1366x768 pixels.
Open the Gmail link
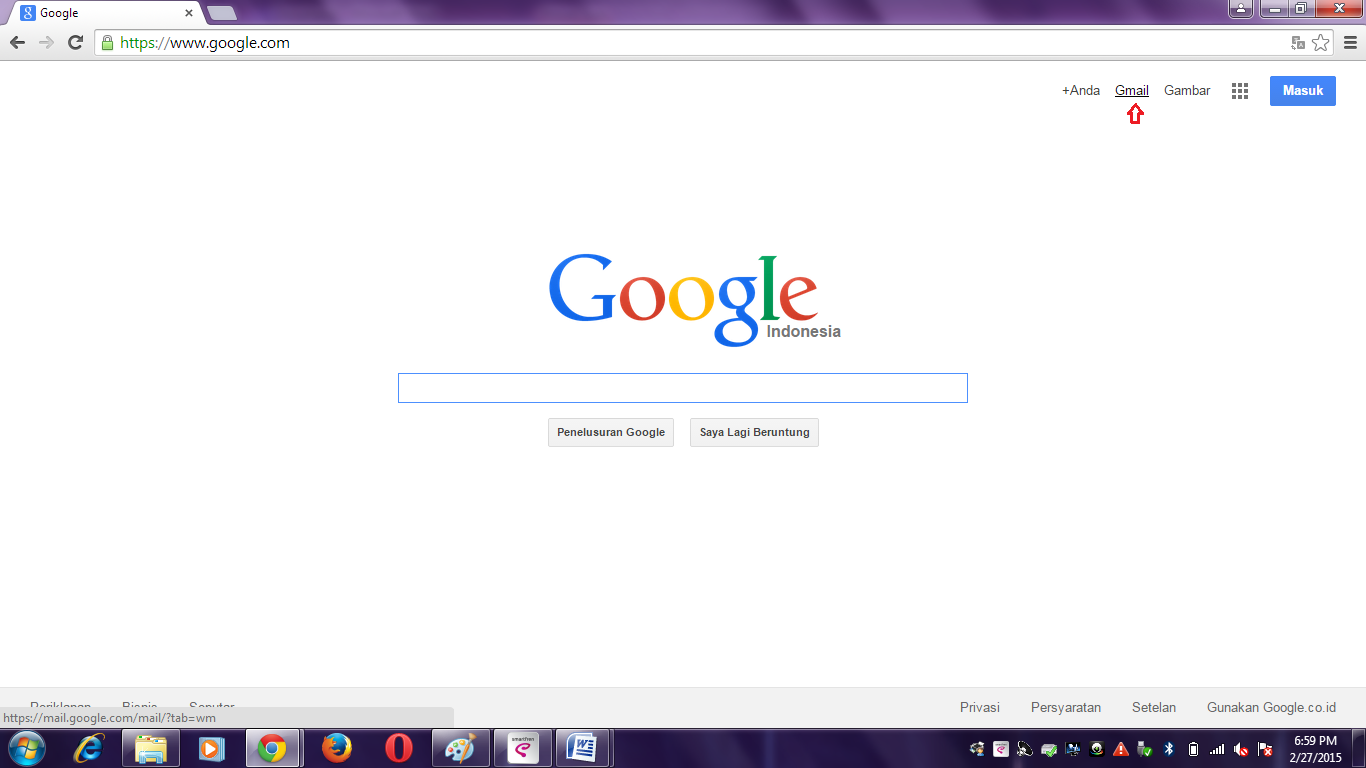pos(1132,90)
